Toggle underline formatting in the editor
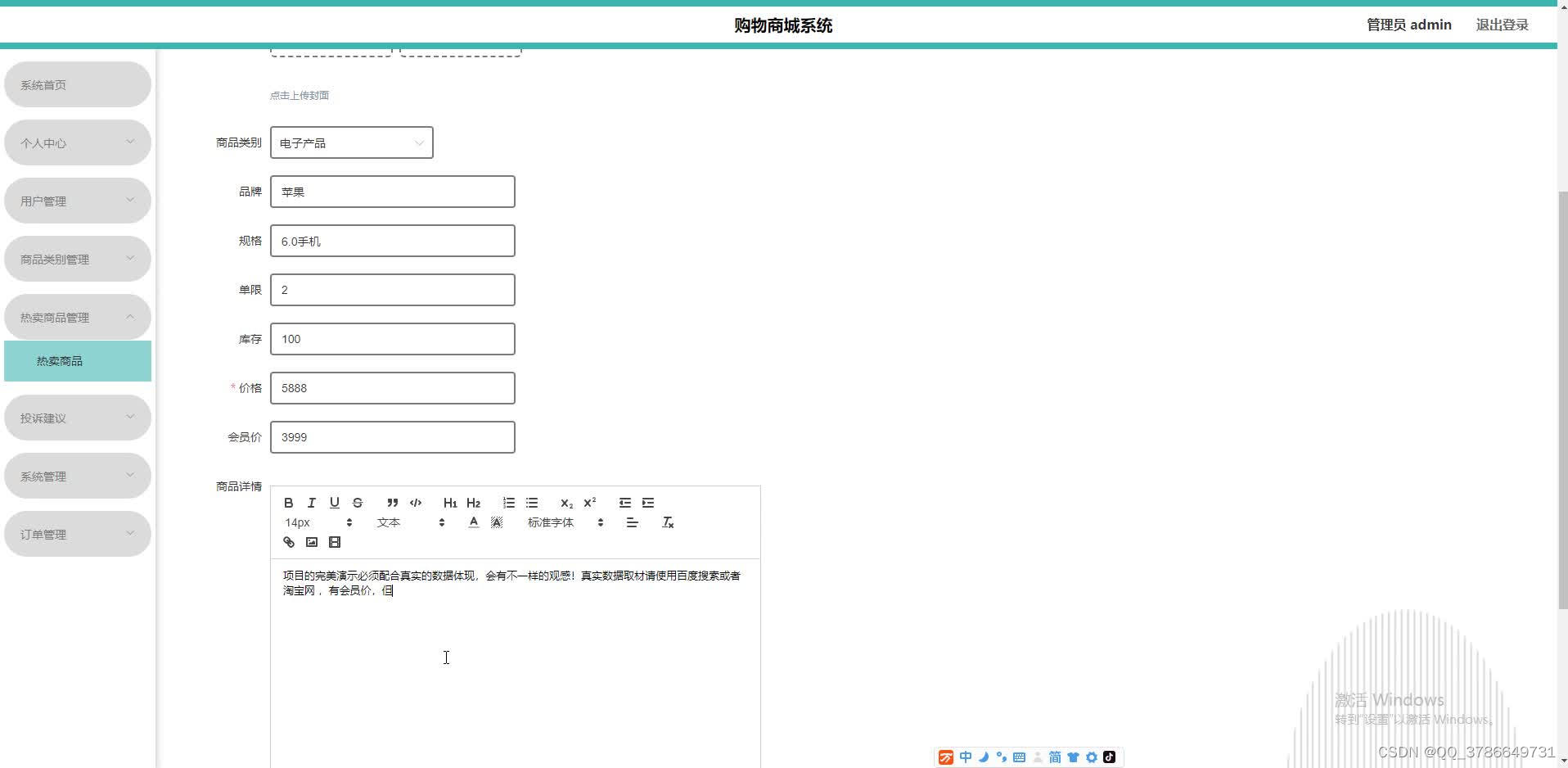This screenshot has width=1568, height=768. [x=334, y=503]
